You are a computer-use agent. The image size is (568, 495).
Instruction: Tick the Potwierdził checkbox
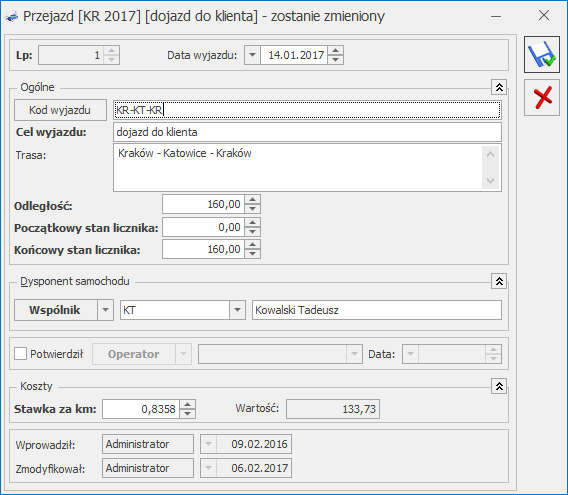[20, 354]
